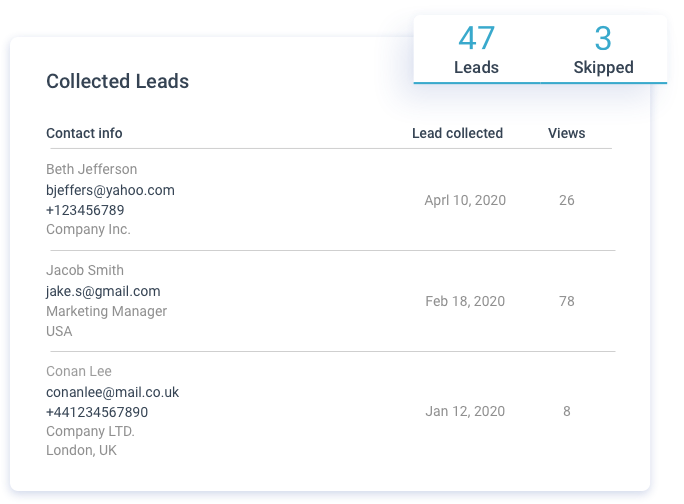Click phone number +441234567890
Image resolution: width=684 pixels, height=504 pixels.
tap(97, 412)
